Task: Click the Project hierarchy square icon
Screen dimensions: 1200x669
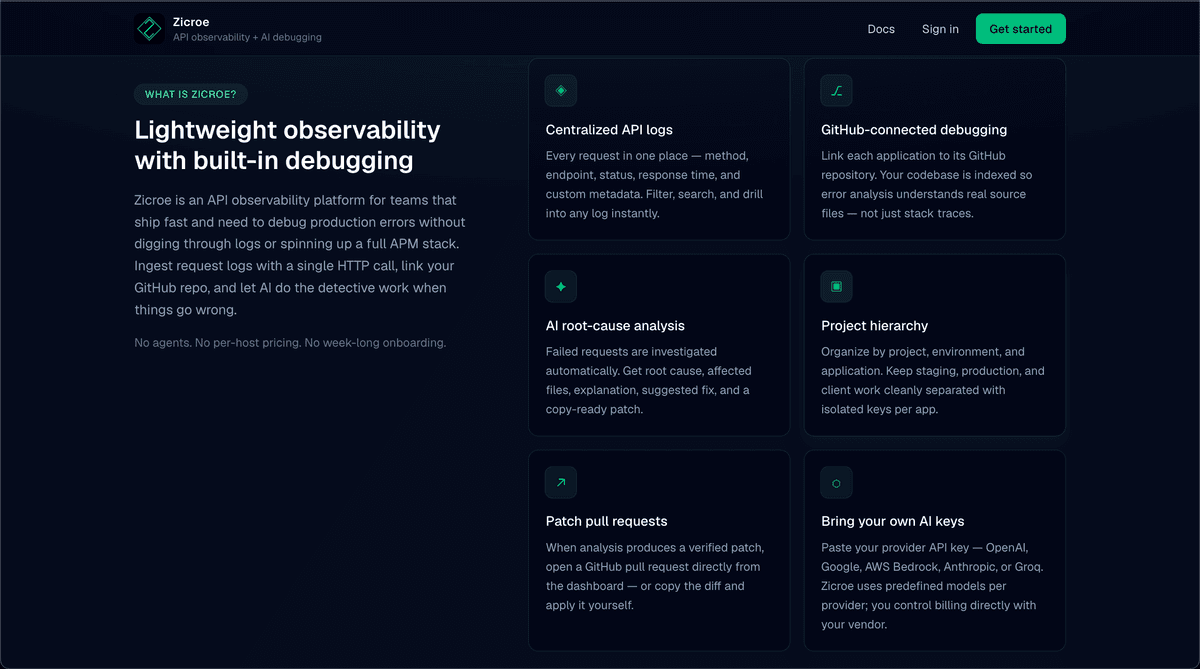Action: (x=837, y=287)
